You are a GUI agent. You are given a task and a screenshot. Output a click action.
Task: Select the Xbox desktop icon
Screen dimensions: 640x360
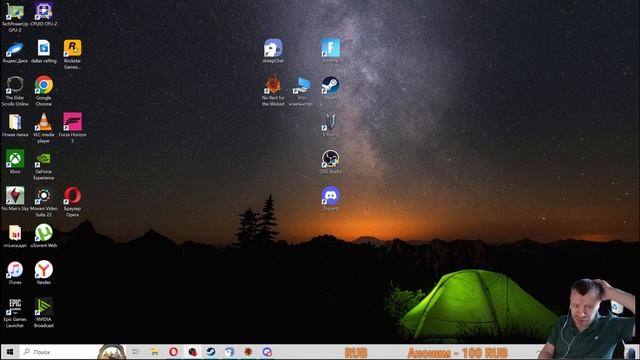(15, 162)
